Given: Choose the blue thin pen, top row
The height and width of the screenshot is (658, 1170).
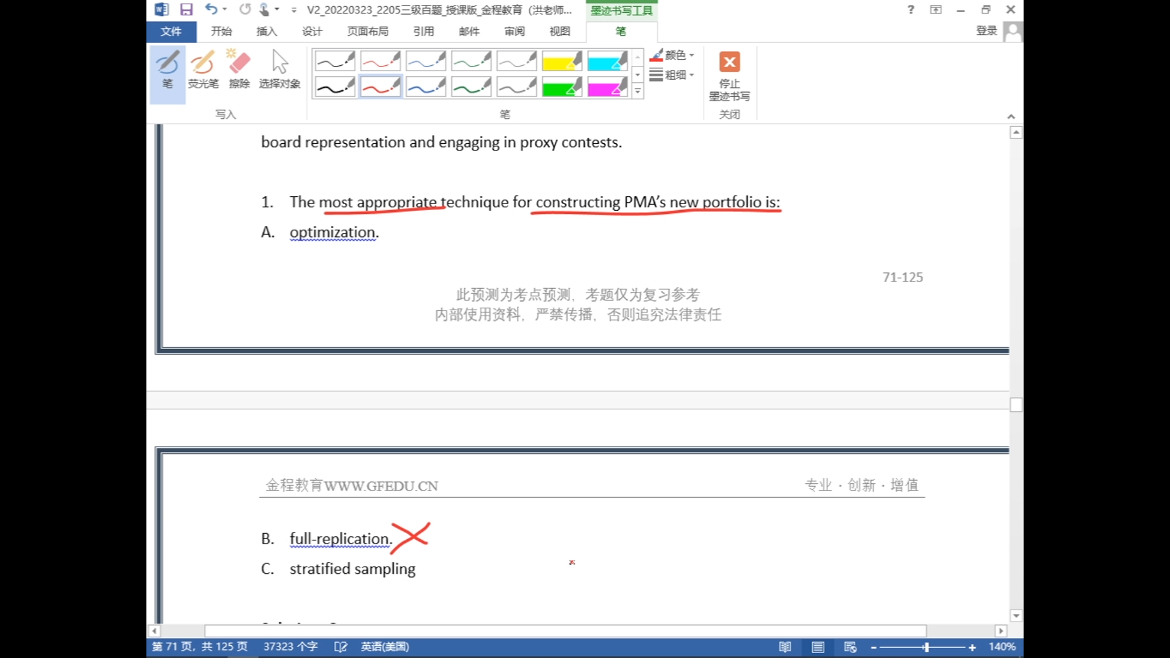Looking at the screenshot, I should [426, 60].
